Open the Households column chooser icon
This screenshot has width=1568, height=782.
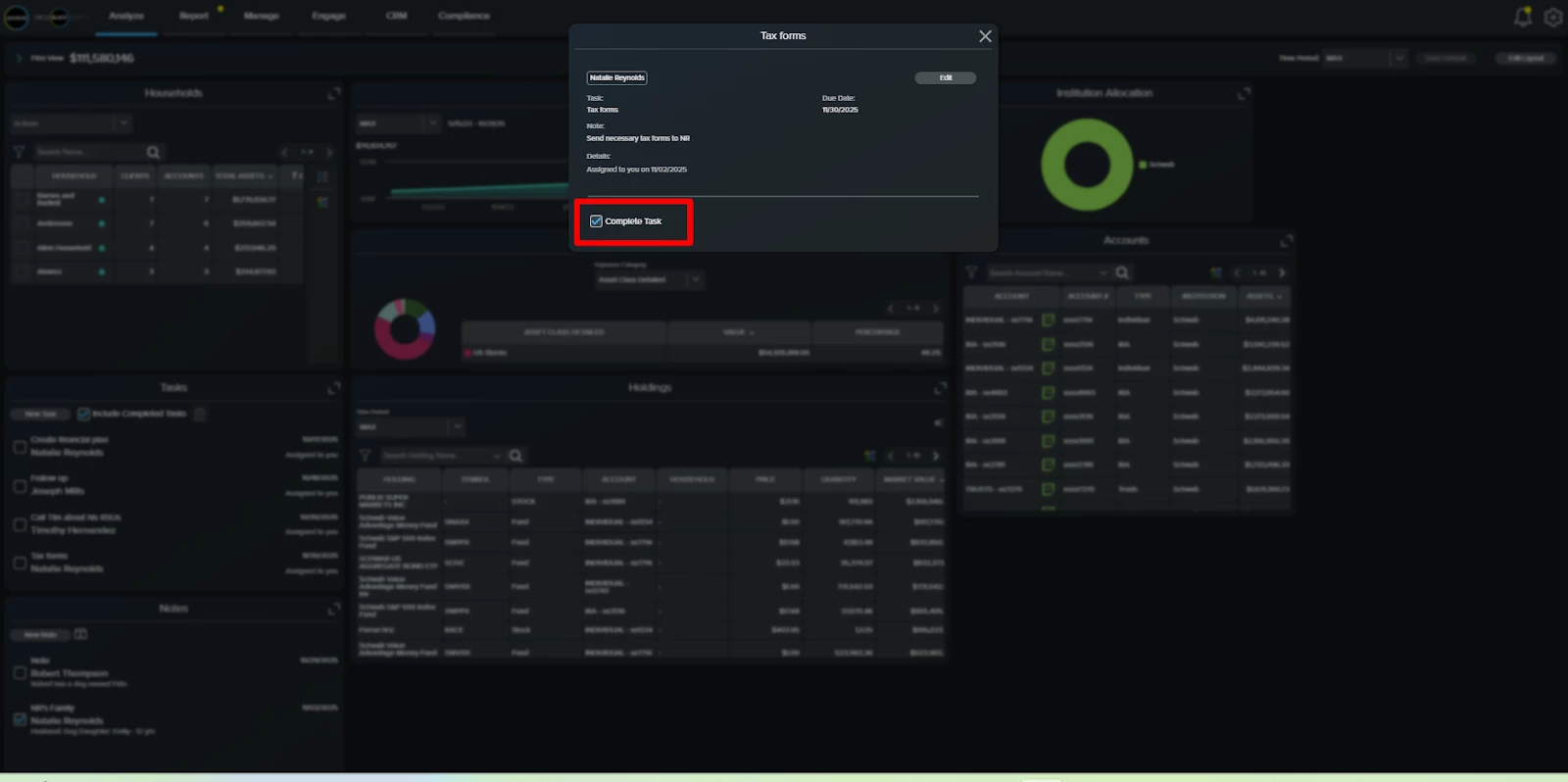322,176
